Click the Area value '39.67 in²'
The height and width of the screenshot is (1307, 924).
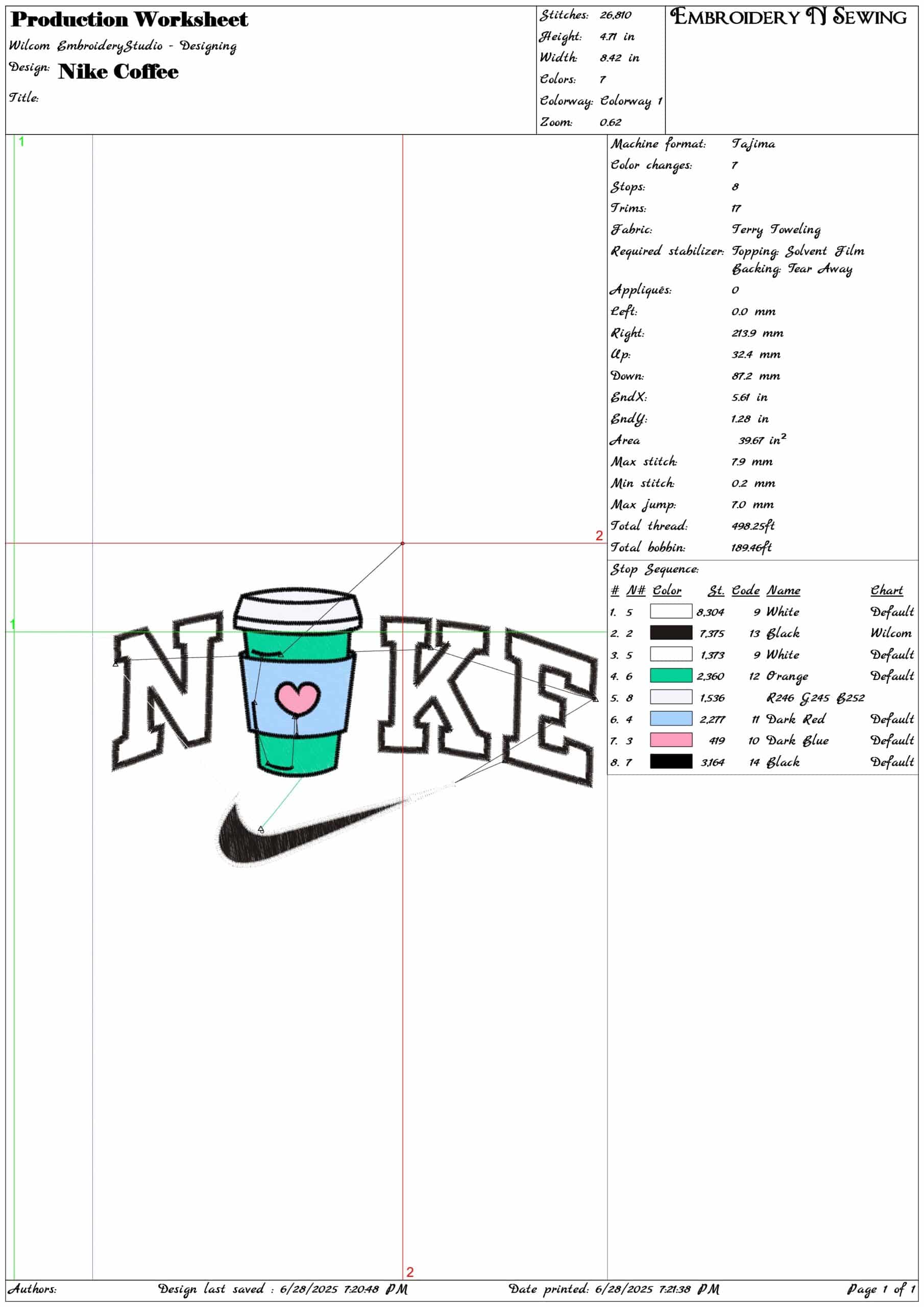[762, 440]
